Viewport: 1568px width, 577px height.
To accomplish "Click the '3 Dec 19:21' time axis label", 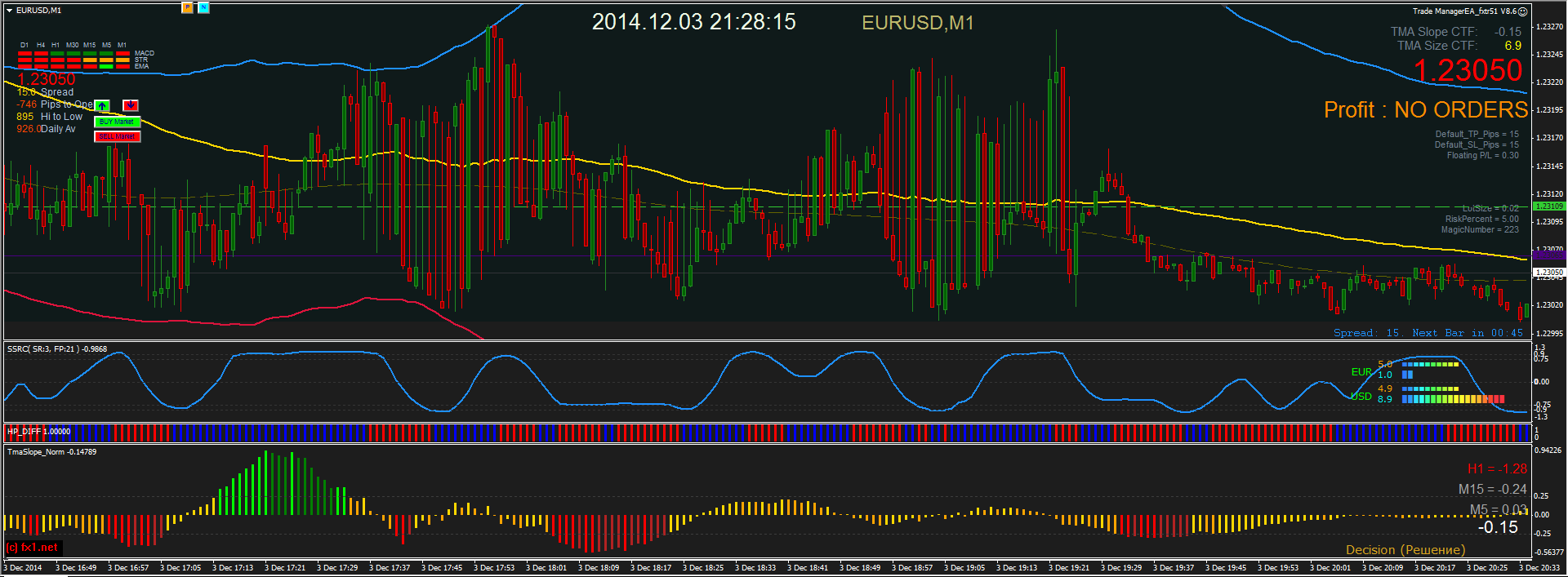I will coord(1069,567).
